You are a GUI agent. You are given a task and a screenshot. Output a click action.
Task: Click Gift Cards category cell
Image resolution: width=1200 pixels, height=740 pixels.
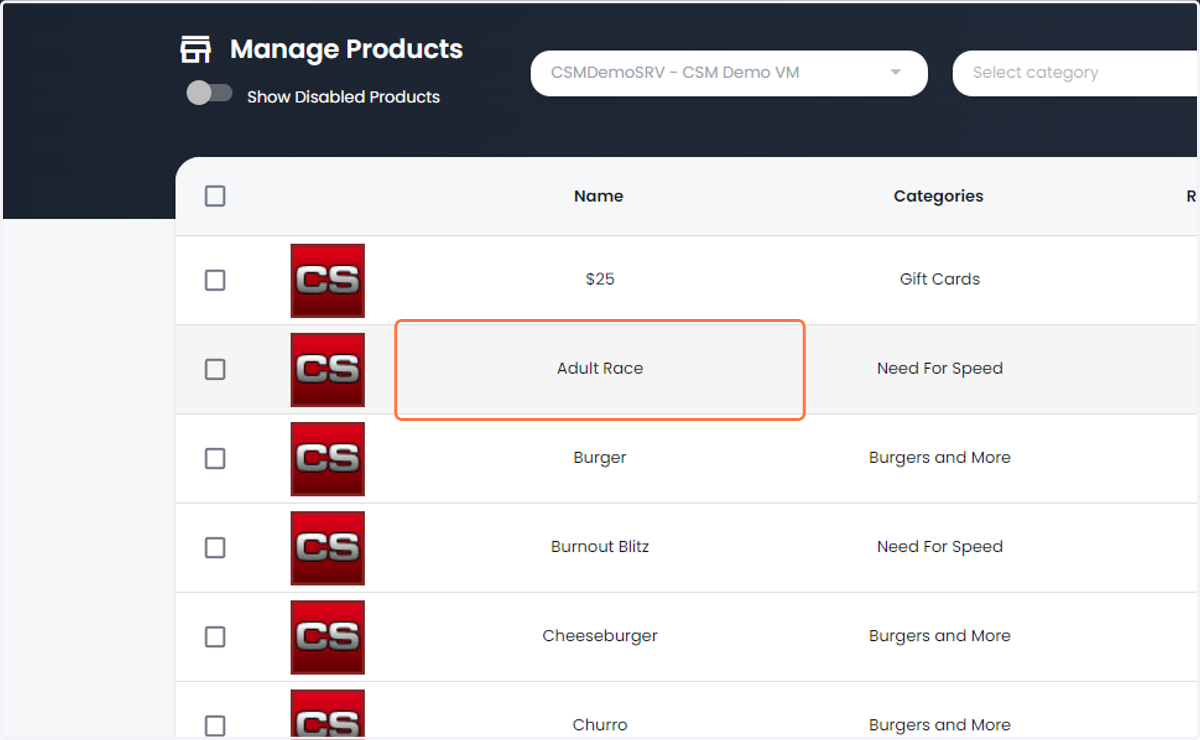(x=940, y=279)
